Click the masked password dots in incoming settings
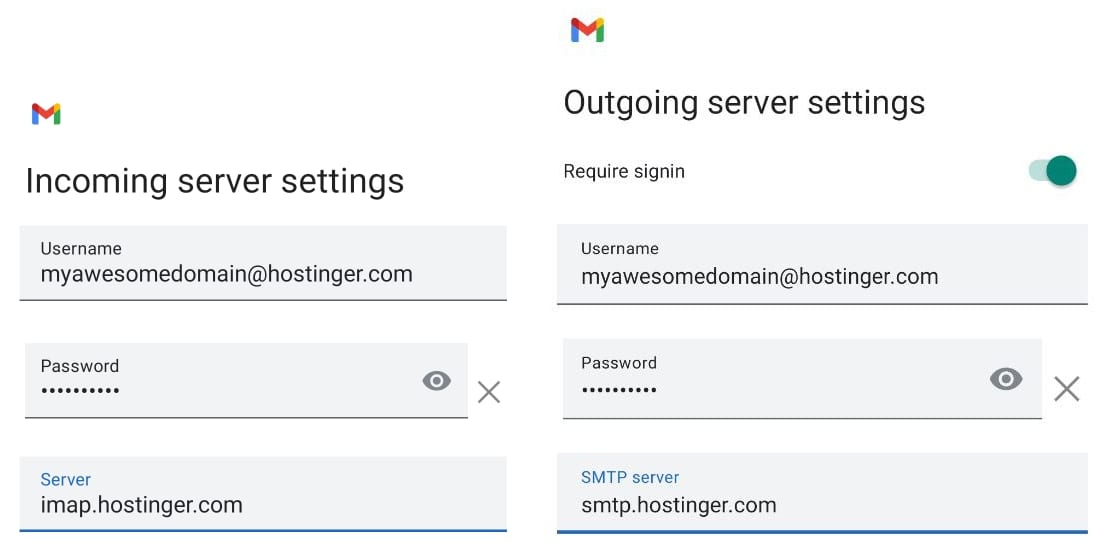Image resolution: width=1115 pixels, height=554 pixels. 80,391
